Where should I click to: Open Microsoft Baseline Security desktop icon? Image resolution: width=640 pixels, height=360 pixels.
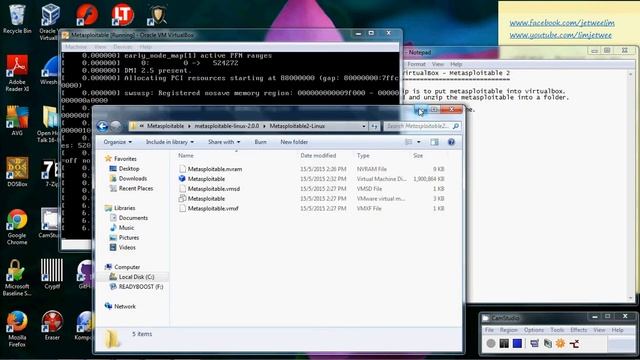click(x=17, y=278)
